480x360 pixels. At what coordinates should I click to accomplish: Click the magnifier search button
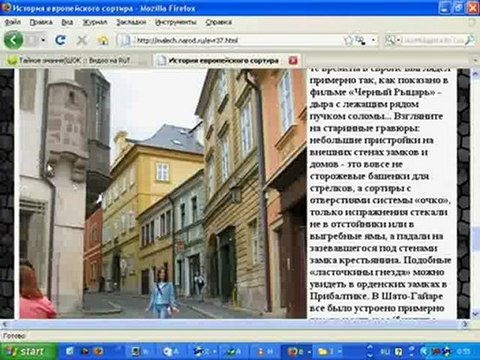click(469, 41)
